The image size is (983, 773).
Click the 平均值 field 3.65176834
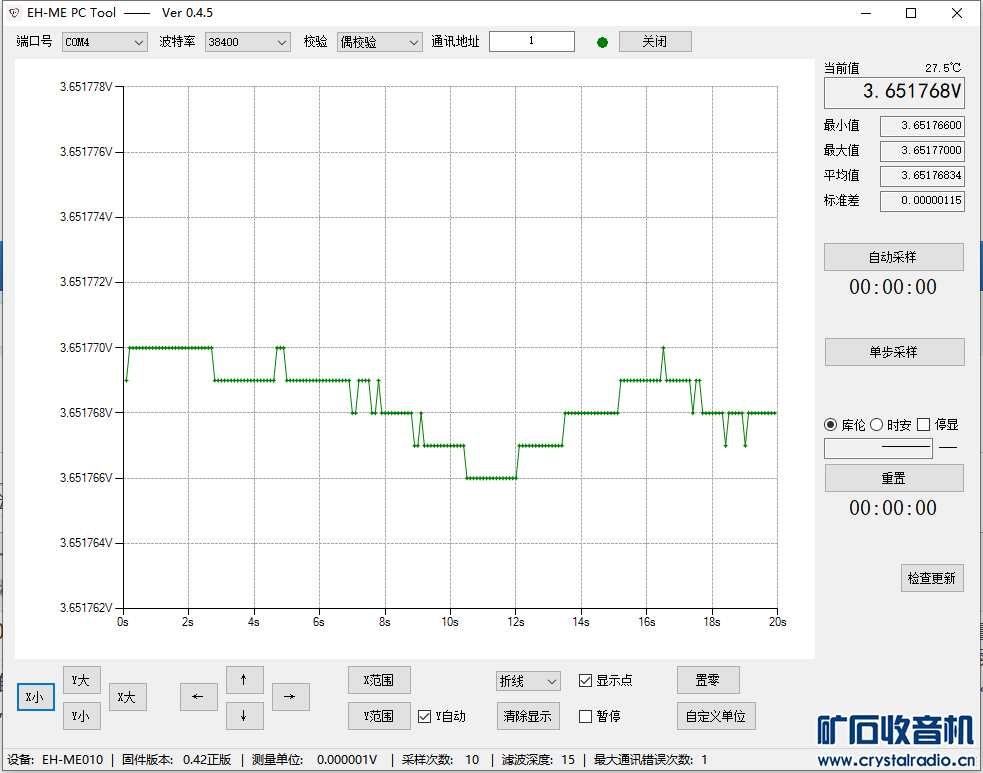(x=922, y=176)
